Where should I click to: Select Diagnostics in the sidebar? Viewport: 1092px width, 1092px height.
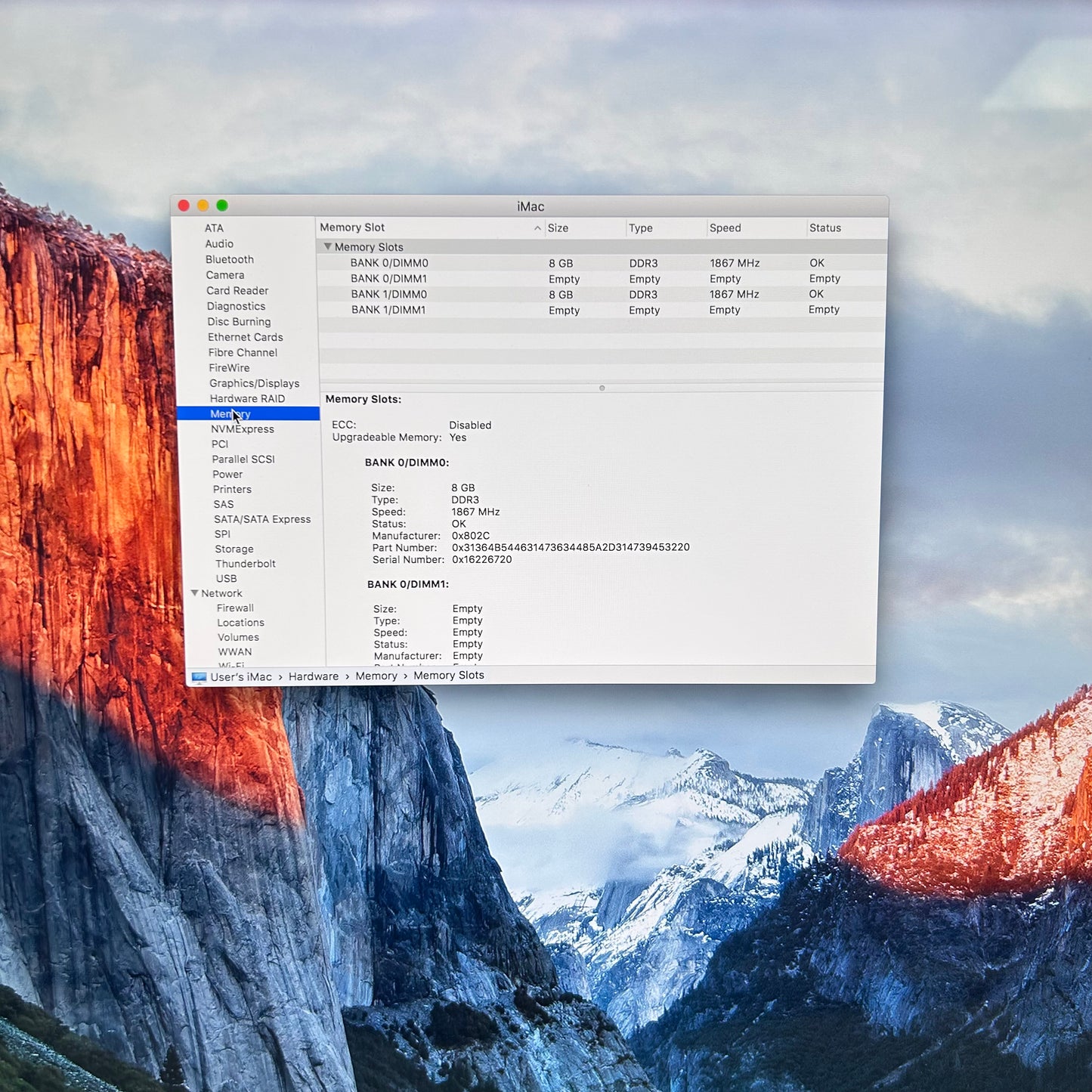tap(236, 306)
